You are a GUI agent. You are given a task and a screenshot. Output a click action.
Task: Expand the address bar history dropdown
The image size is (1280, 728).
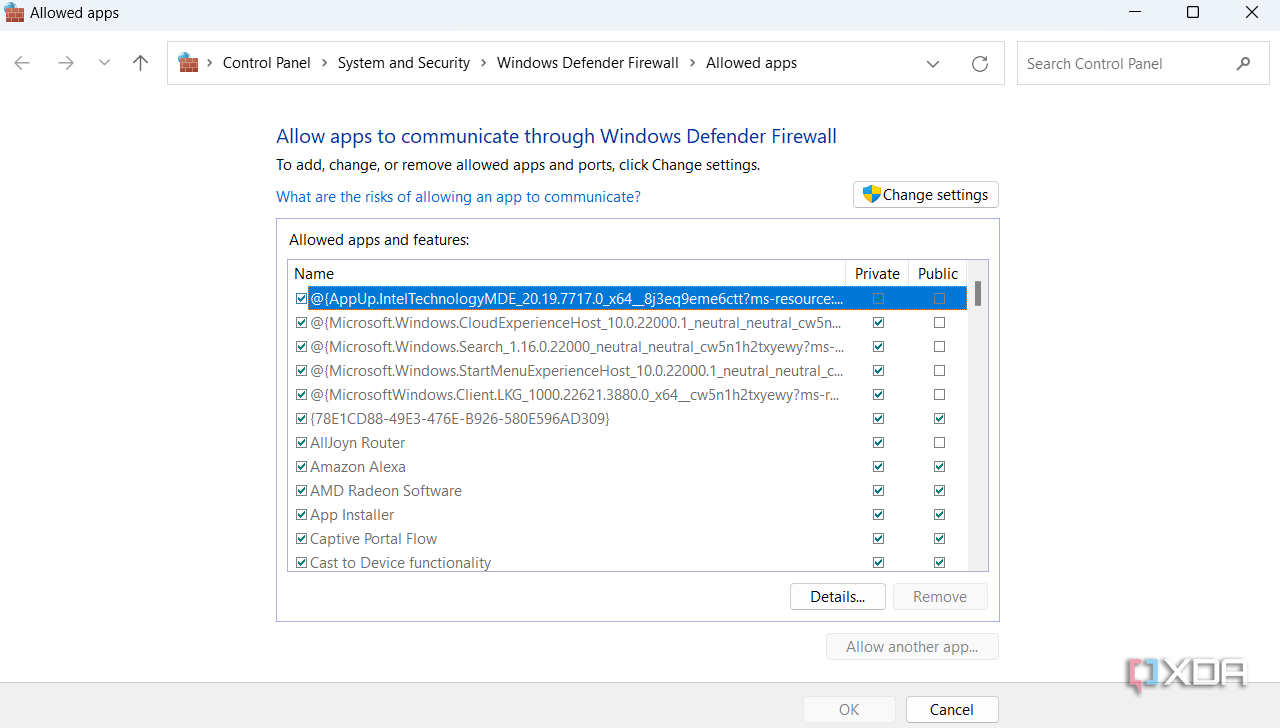tap(933, 63)
